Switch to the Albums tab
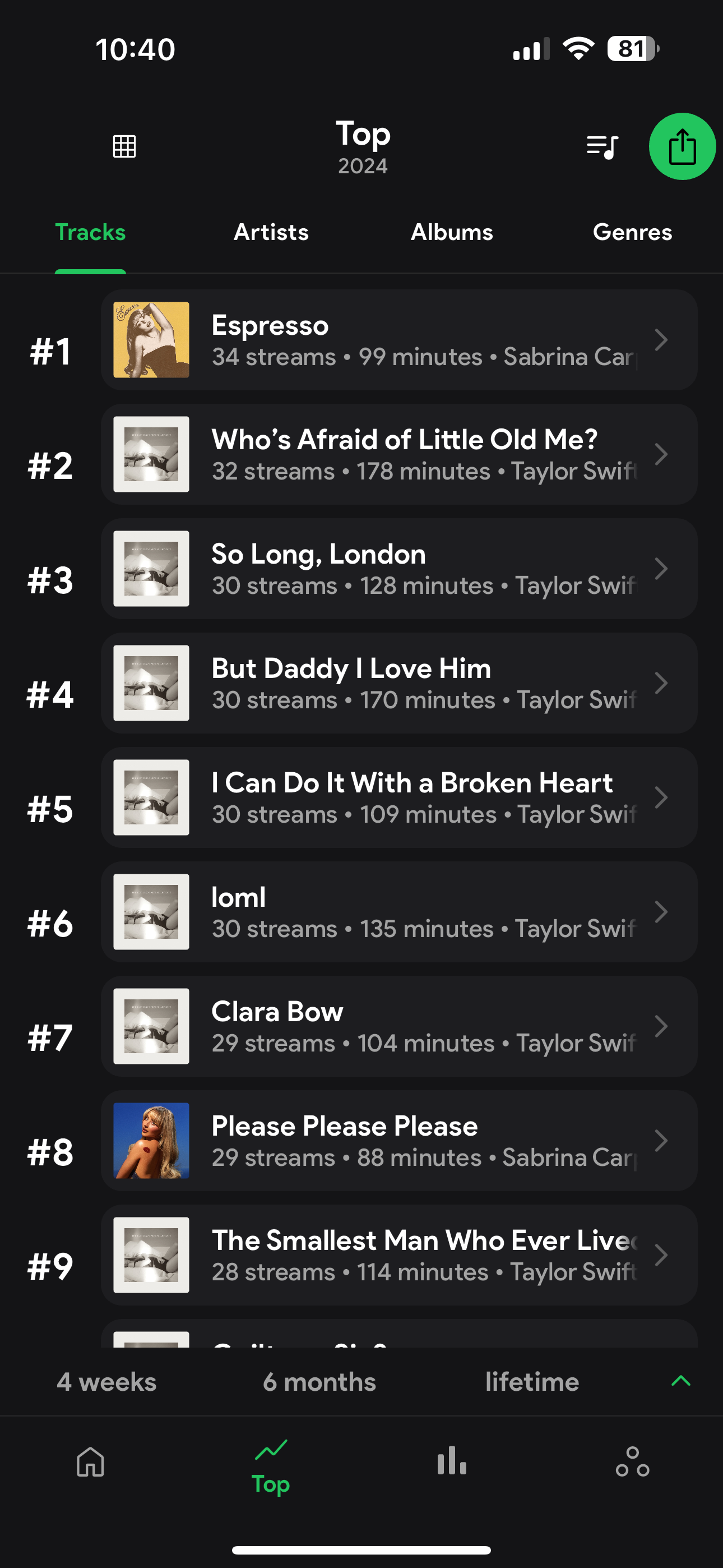Viewport: 723px width, 1568px height. tap(452, 232)
